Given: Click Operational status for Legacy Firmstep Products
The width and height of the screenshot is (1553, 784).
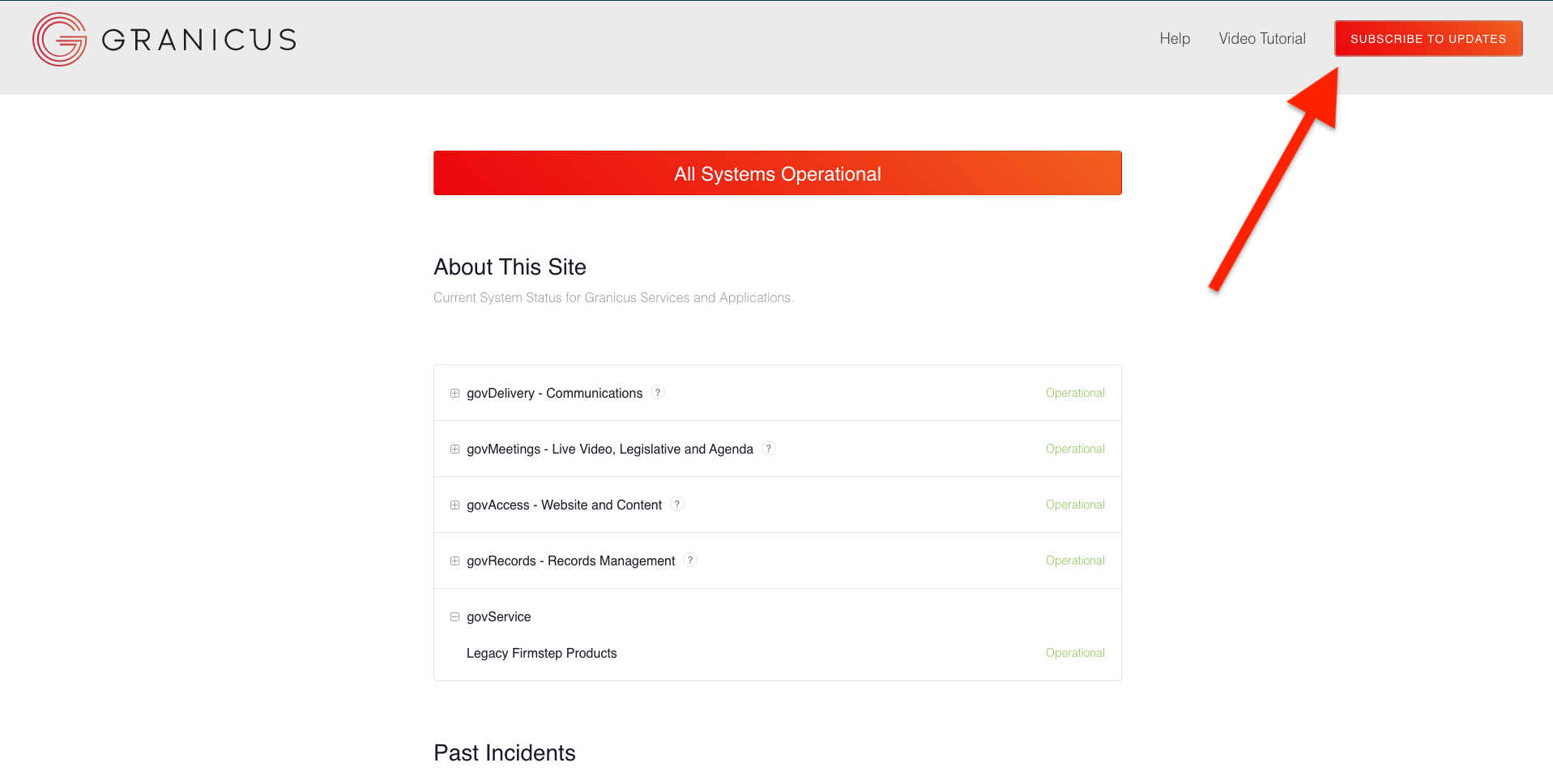Looking at the screenshot, I should (x=1075, y=653).
